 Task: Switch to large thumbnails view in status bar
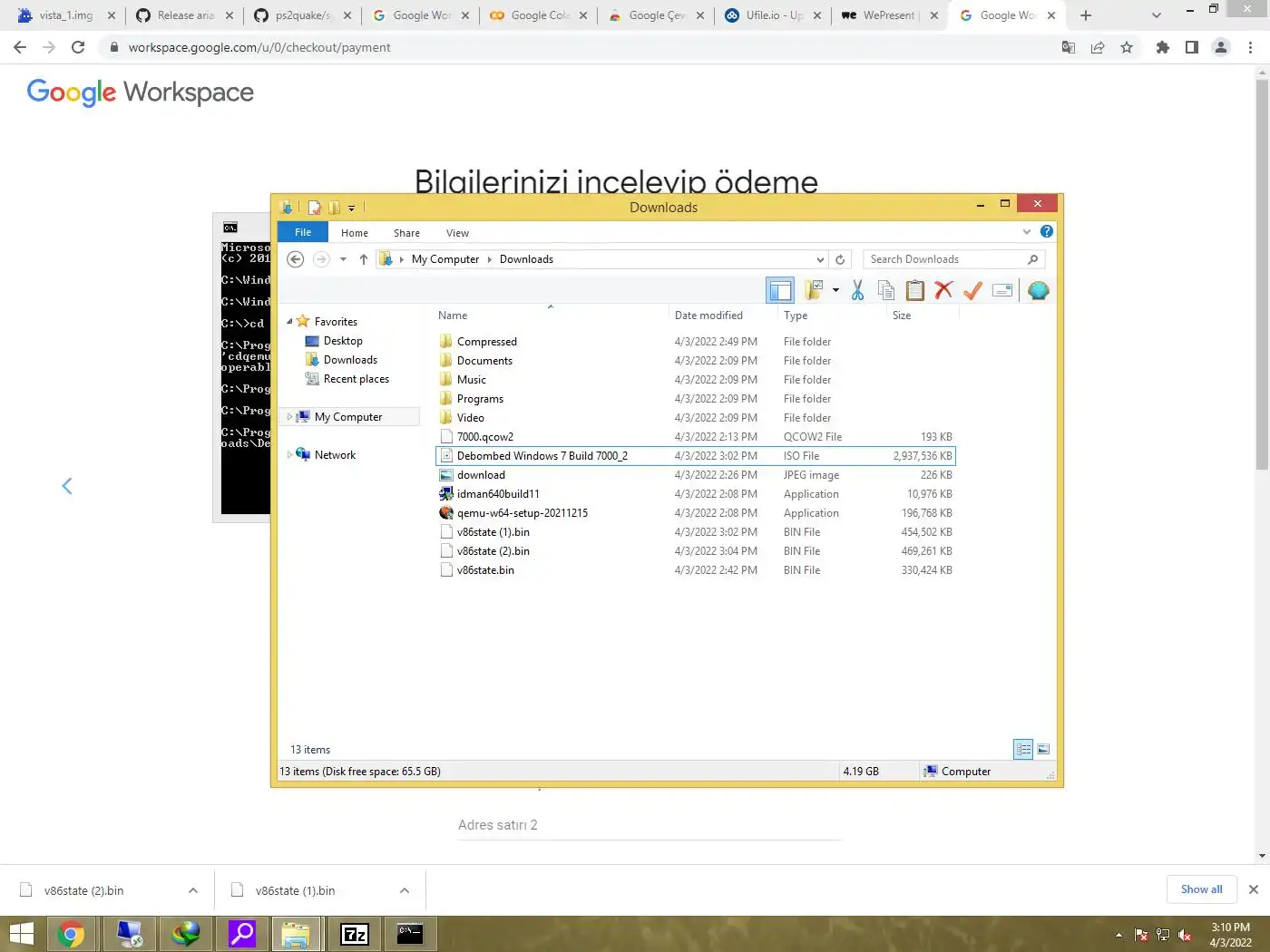tap(1043, 749)
